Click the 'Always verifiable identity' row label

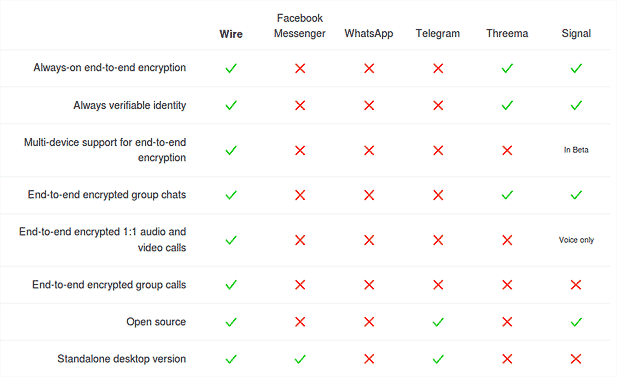coord(129,105)
